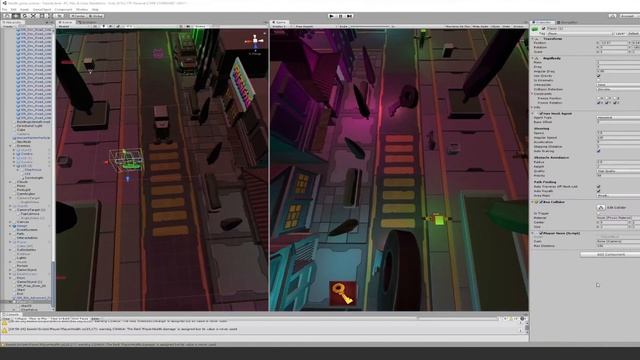The width and height of the screenshot is (640, 360).
Task: Open the Tag dropdown
Action: click(x=580, y=33)
